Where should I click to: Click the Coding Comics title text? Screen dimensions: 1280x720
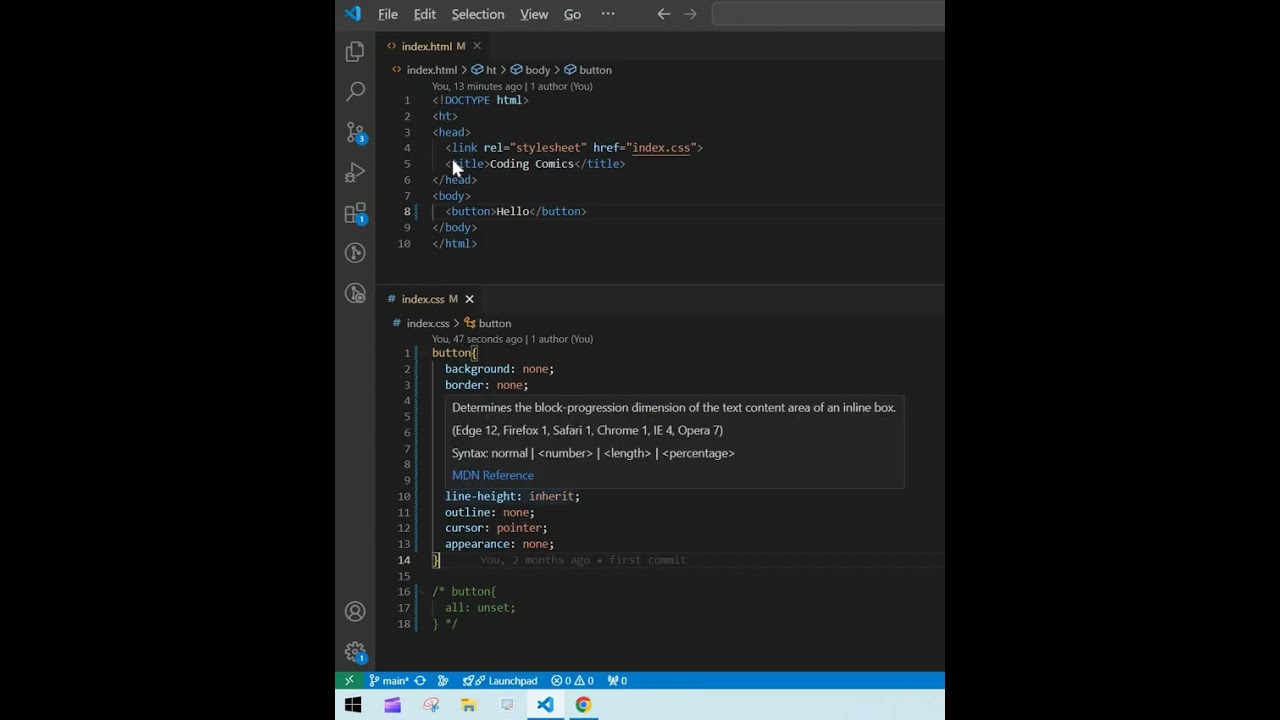click(532, 164)
